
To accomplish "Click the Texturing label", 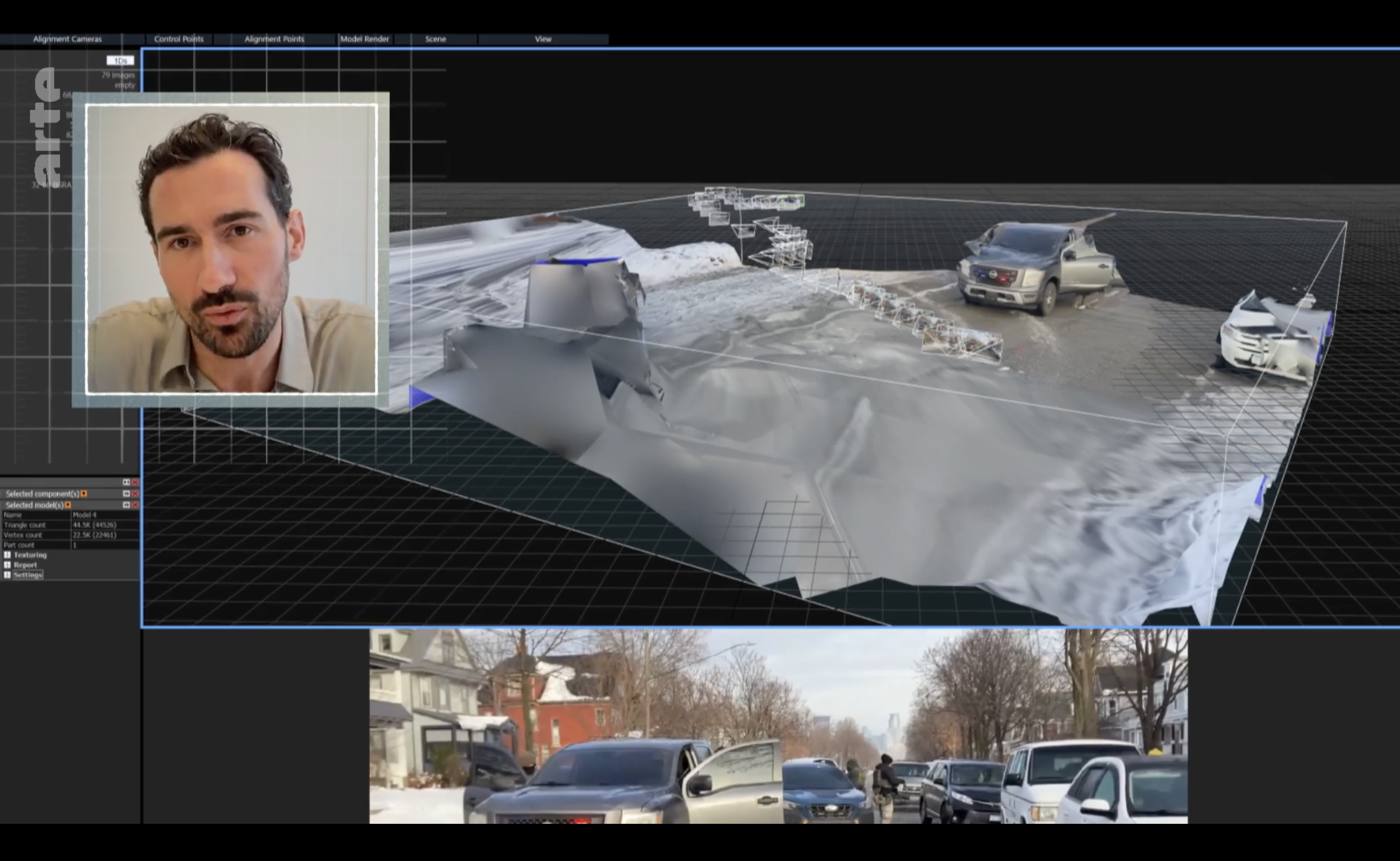I will coord(30,555).
